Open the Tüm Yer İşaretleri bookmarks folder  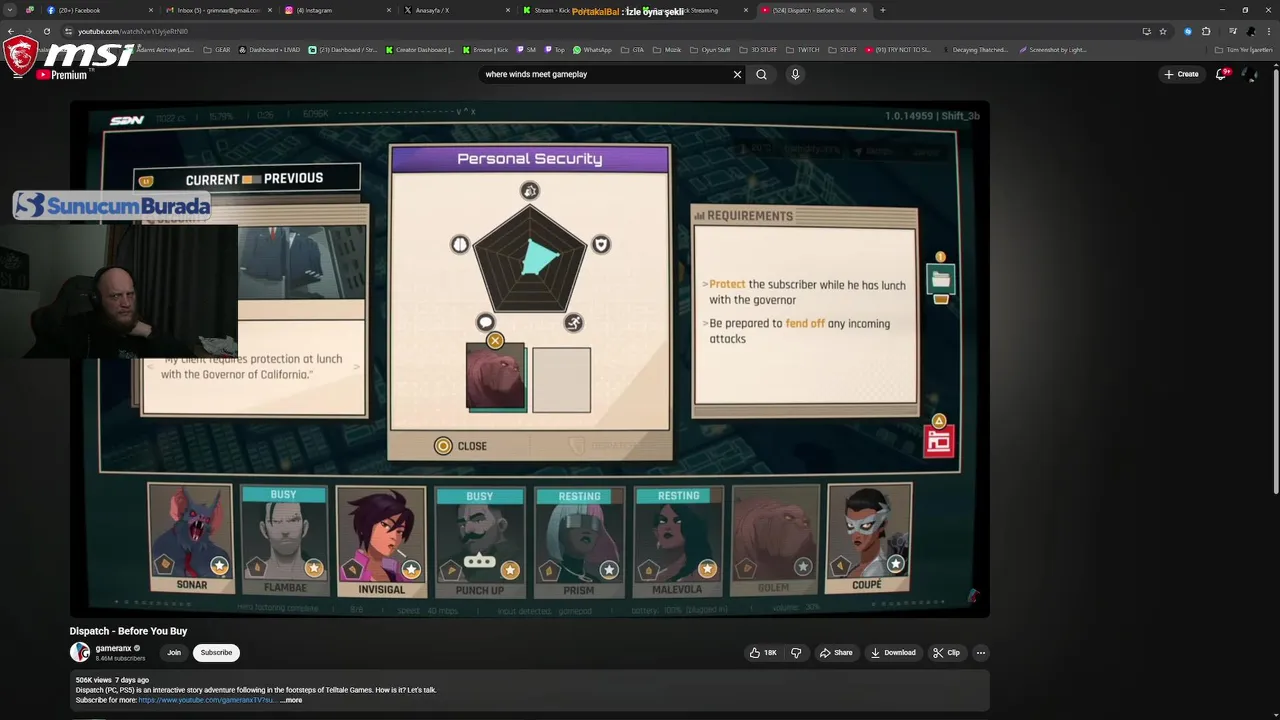(1244, 50)
